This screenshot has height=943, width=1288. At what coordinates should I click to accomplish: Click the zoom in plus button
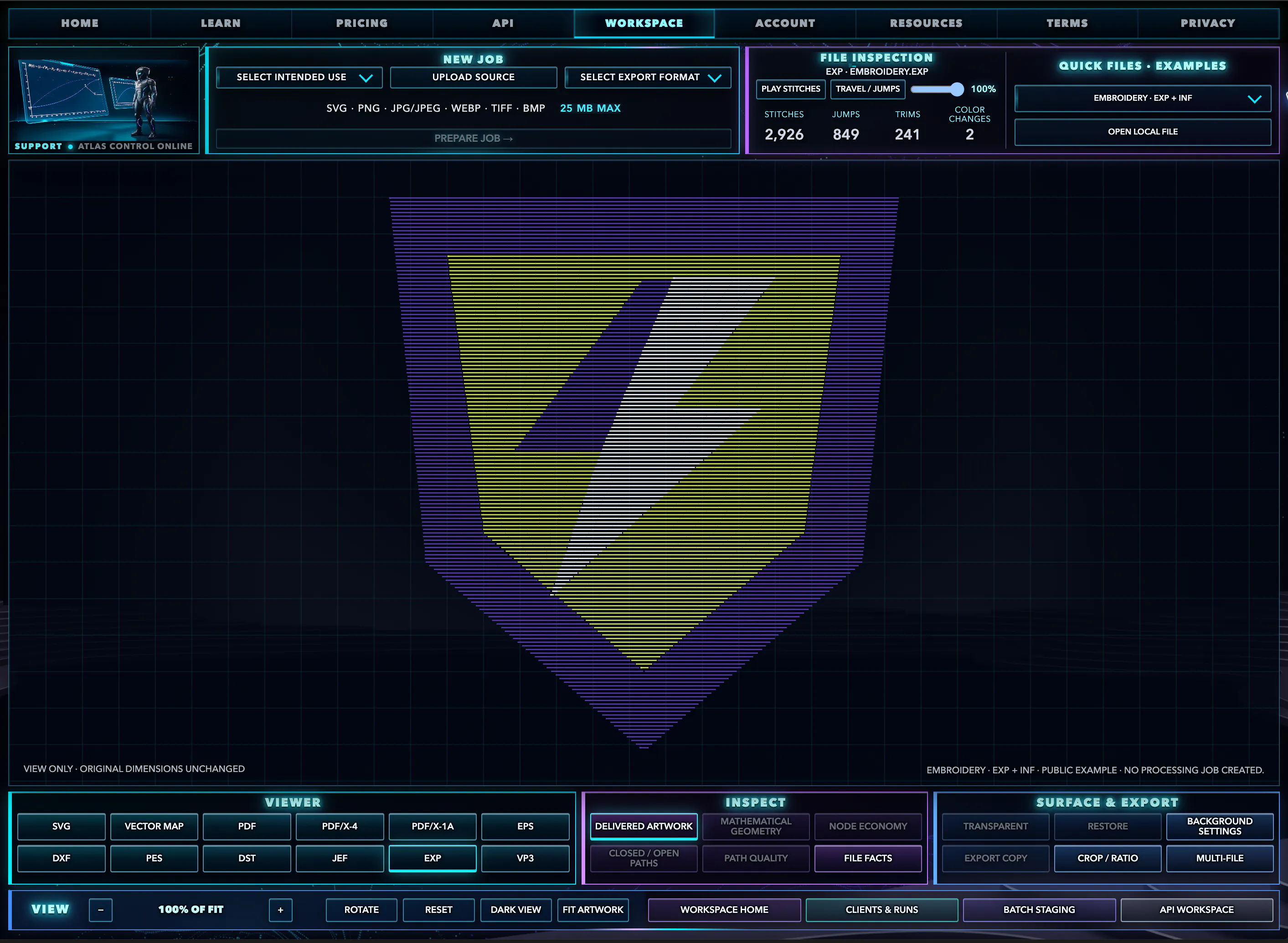coord(280,910)
